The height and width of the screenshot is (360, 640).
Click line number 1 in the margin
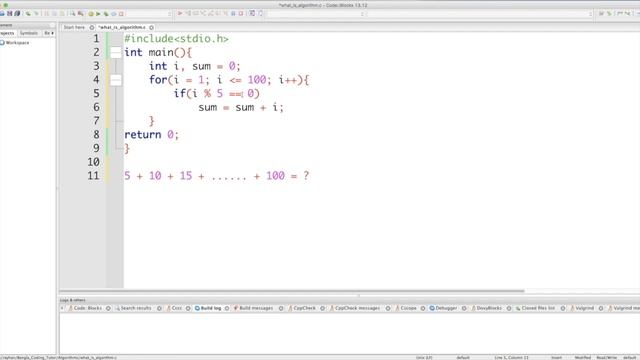(96, 39)
